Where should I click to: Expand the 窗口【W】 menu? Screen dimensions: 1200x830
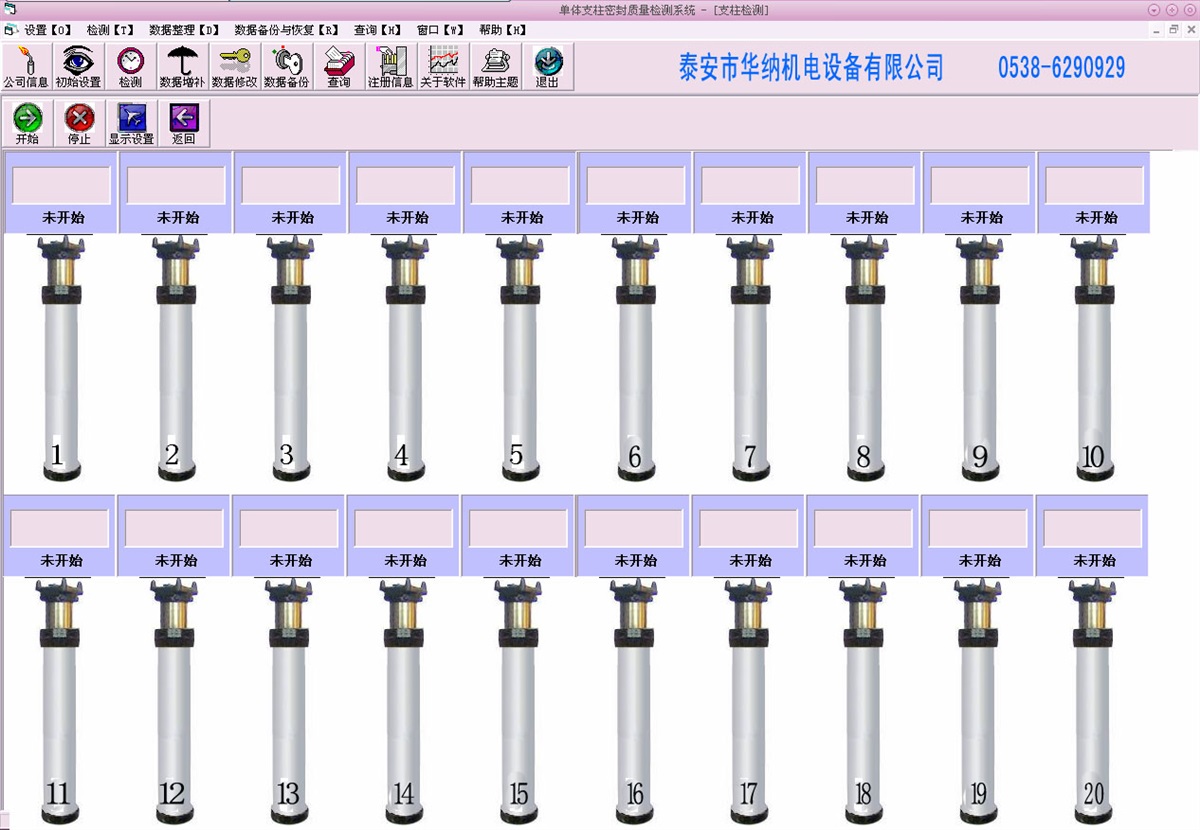pyautogui.click(x=441, y=30)
